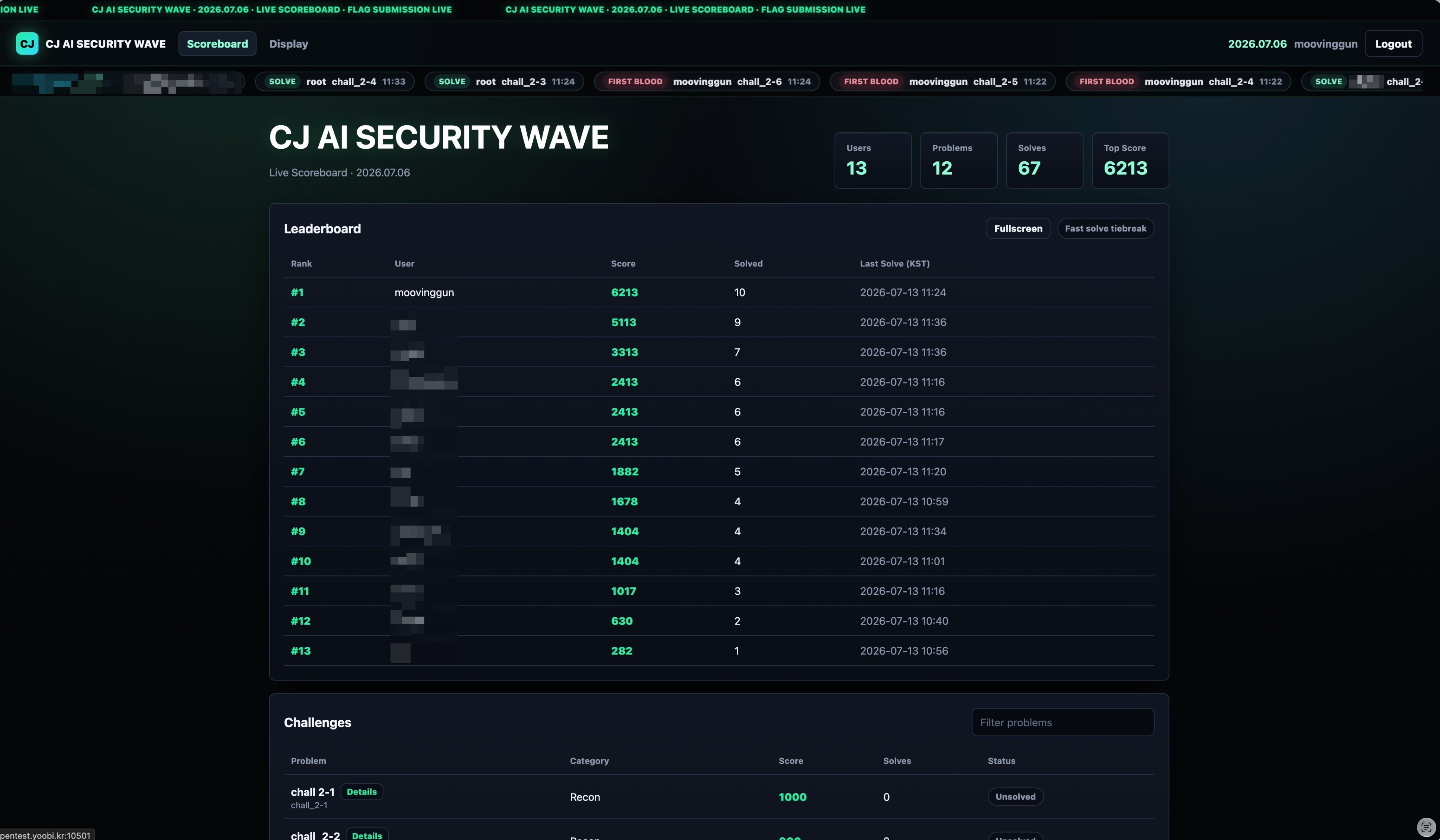This screenshot has height=840, width=1440.
Task: Click the 6213 score in the leaderboard table
Action: (x=624, y=293)
